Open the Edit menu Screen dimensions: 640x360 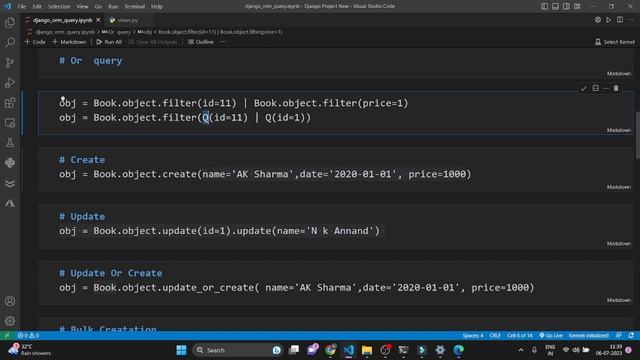click(37, 7)
